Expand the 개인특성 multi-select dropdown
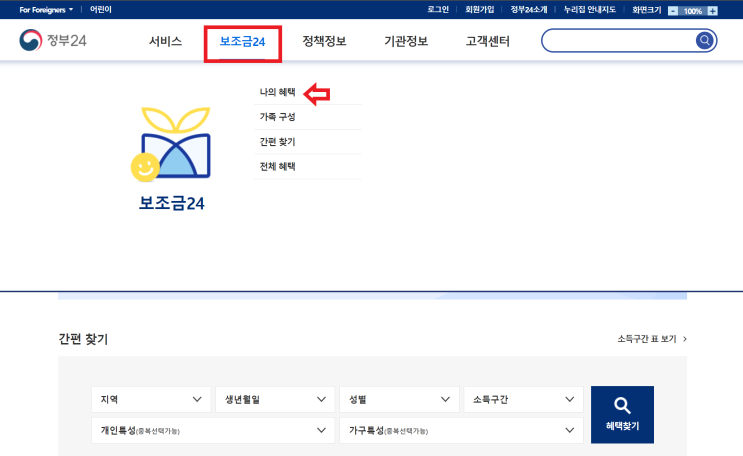Screen dimensions: 743x456 click(213, 430)
